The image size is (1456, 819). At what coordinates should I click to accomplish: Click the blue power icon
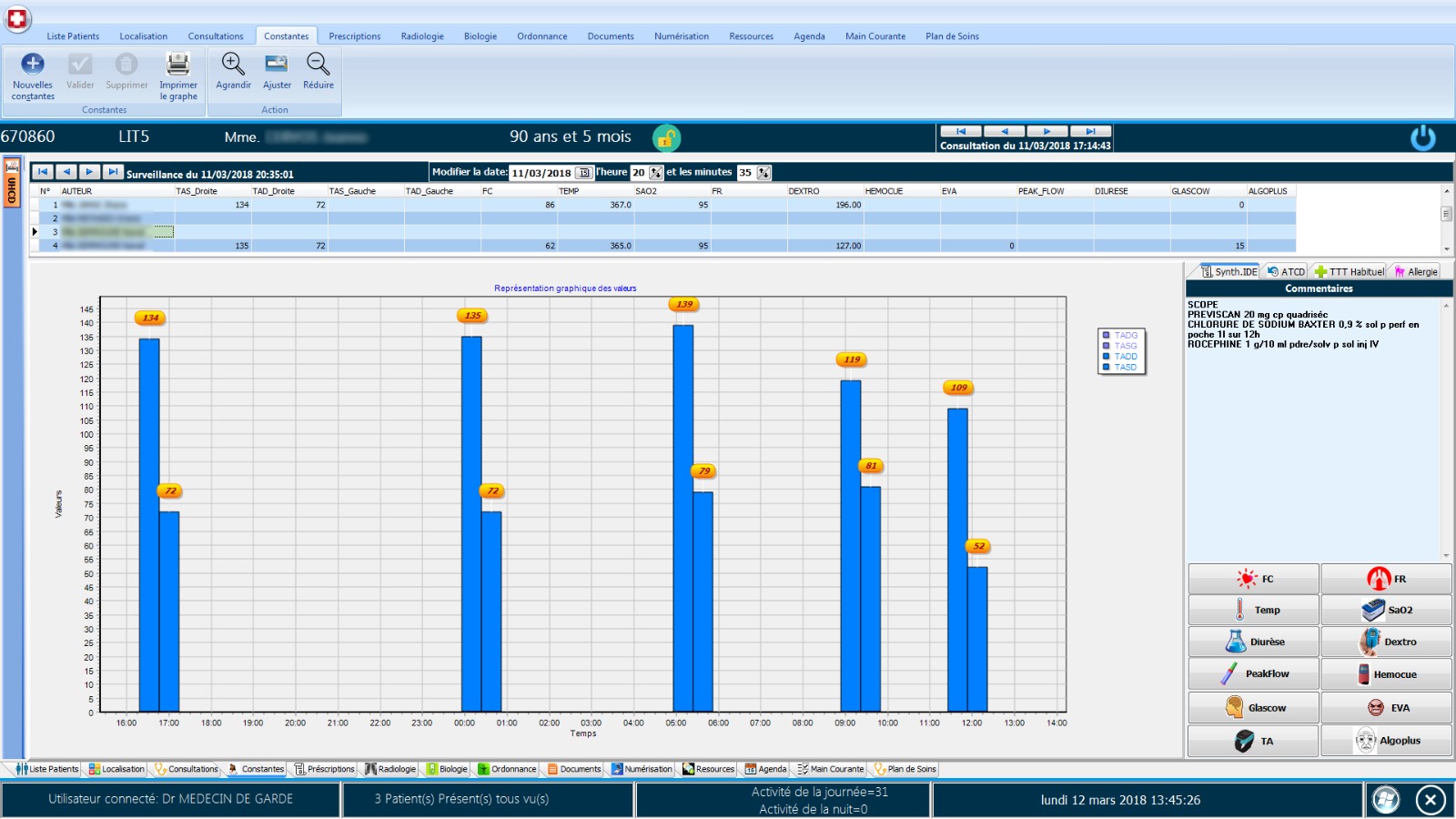pos(1423,137)
